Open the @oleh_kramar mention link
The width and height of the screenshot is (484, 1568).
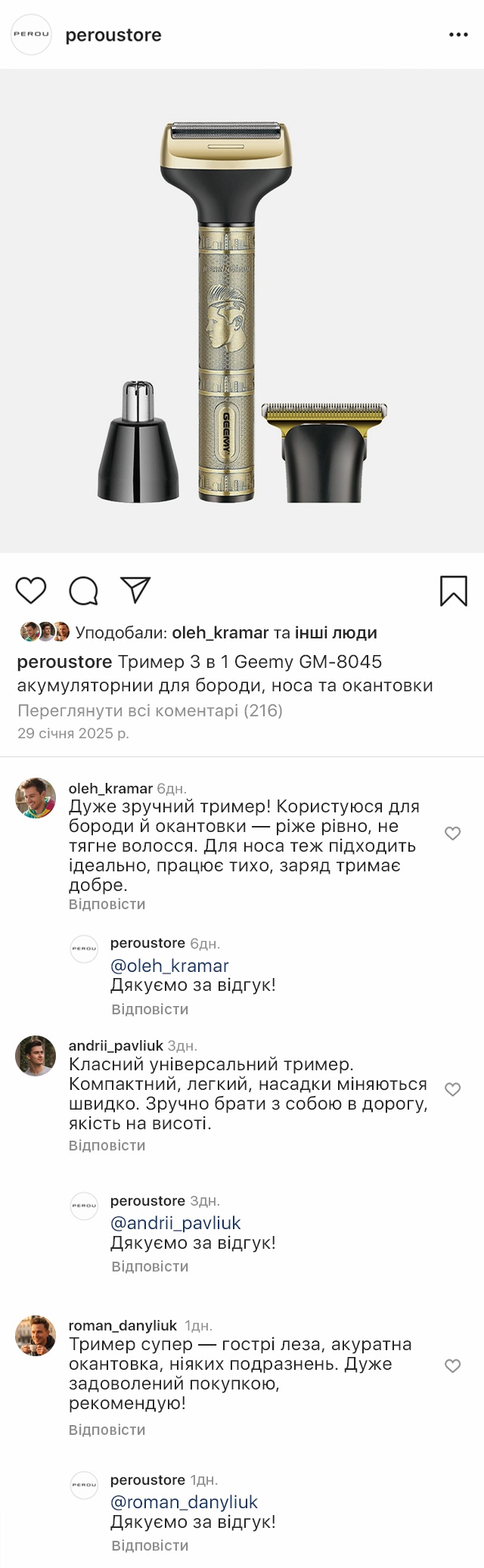(x=169, y=965)
